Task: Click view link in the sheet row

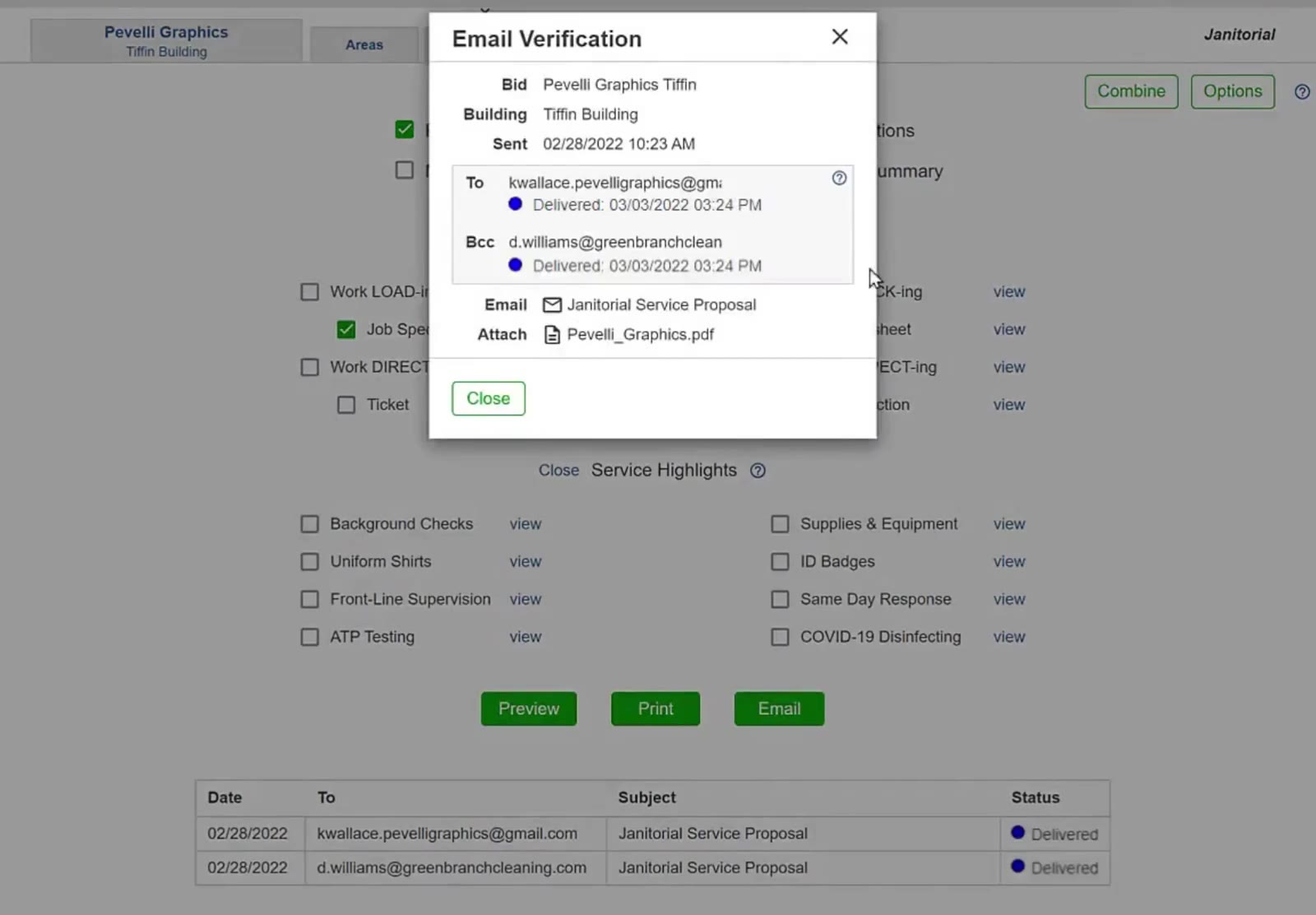Action: click(x=1008, y=330)
